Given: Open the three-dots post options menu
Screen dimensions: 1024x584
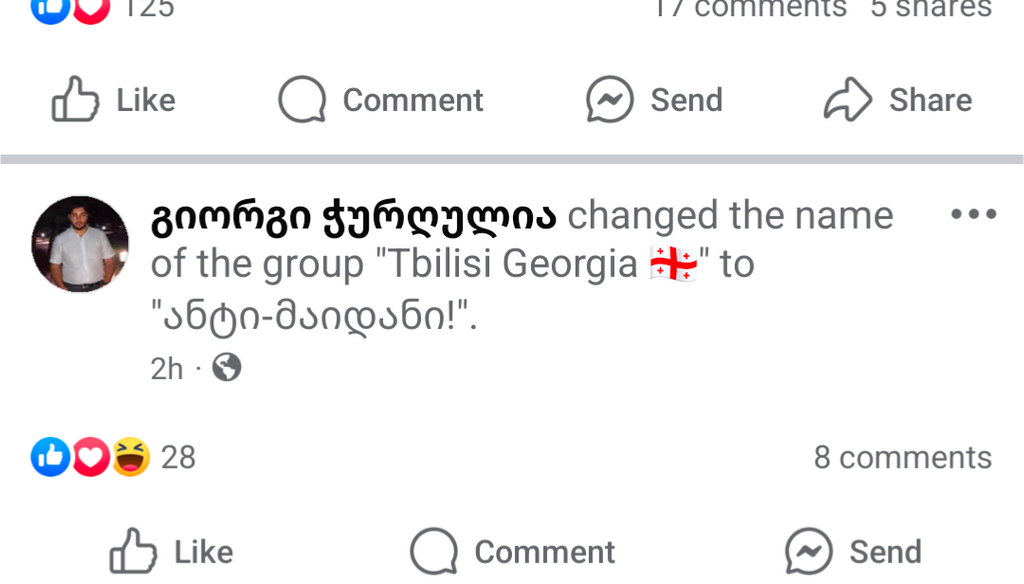Looking at the screenshot, I should [972, 214].
